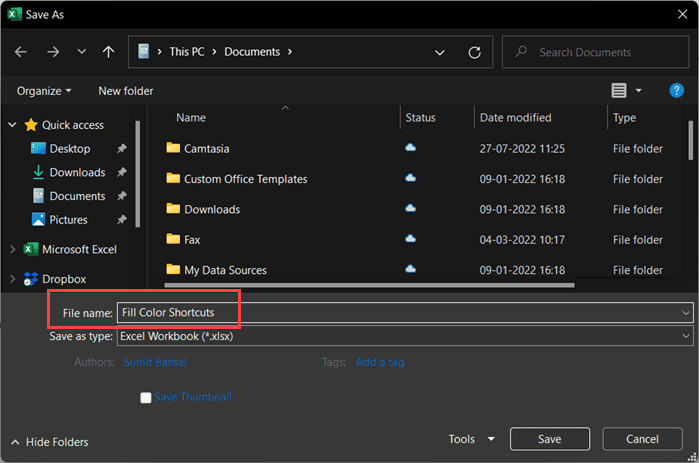699x463 pixels.
Task: Expand the chevron after Documents breadcrumb
Action: 290,52
